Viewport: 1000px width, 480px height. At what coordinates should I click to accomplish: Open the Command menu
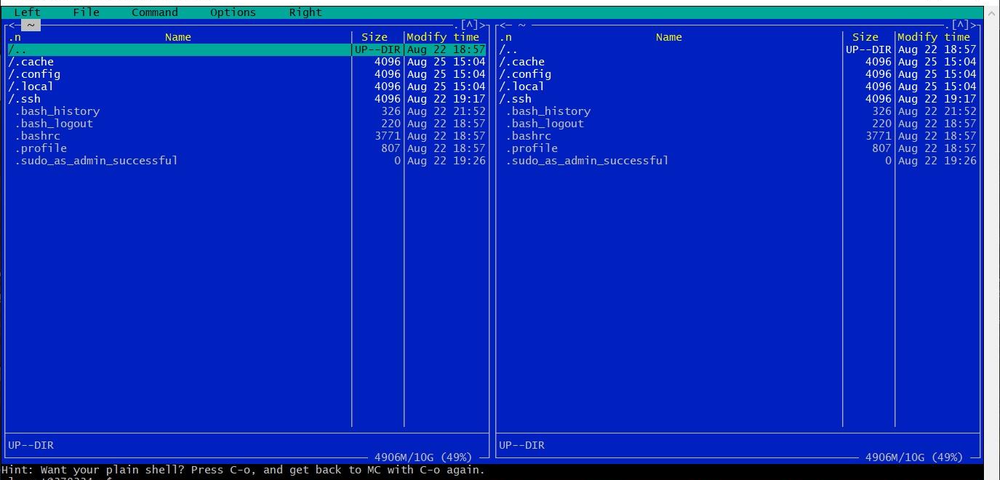tap(155, 12)
